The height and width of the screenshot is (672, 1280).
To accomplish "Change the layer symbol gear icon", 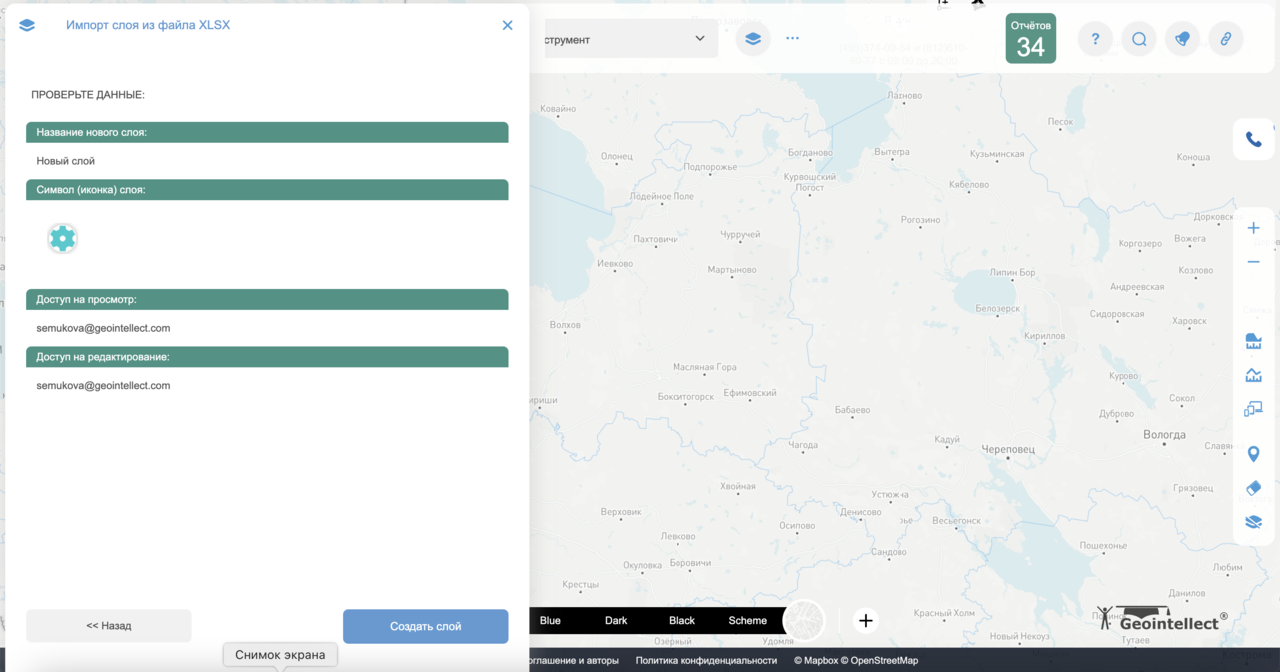I will pos(62,238).
